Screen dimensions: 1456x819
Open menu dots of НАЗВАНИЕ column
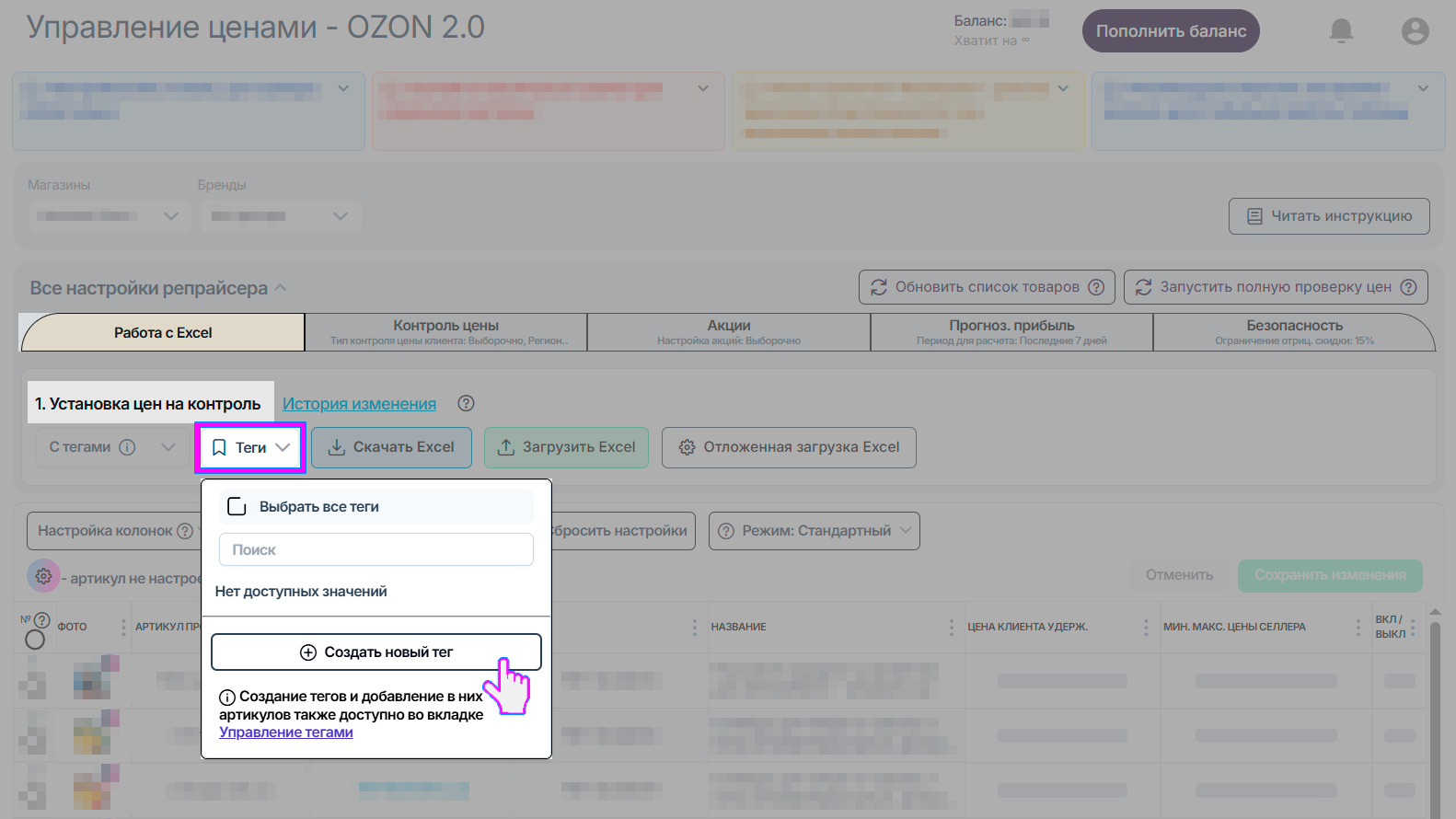click(x=952, y=628)
